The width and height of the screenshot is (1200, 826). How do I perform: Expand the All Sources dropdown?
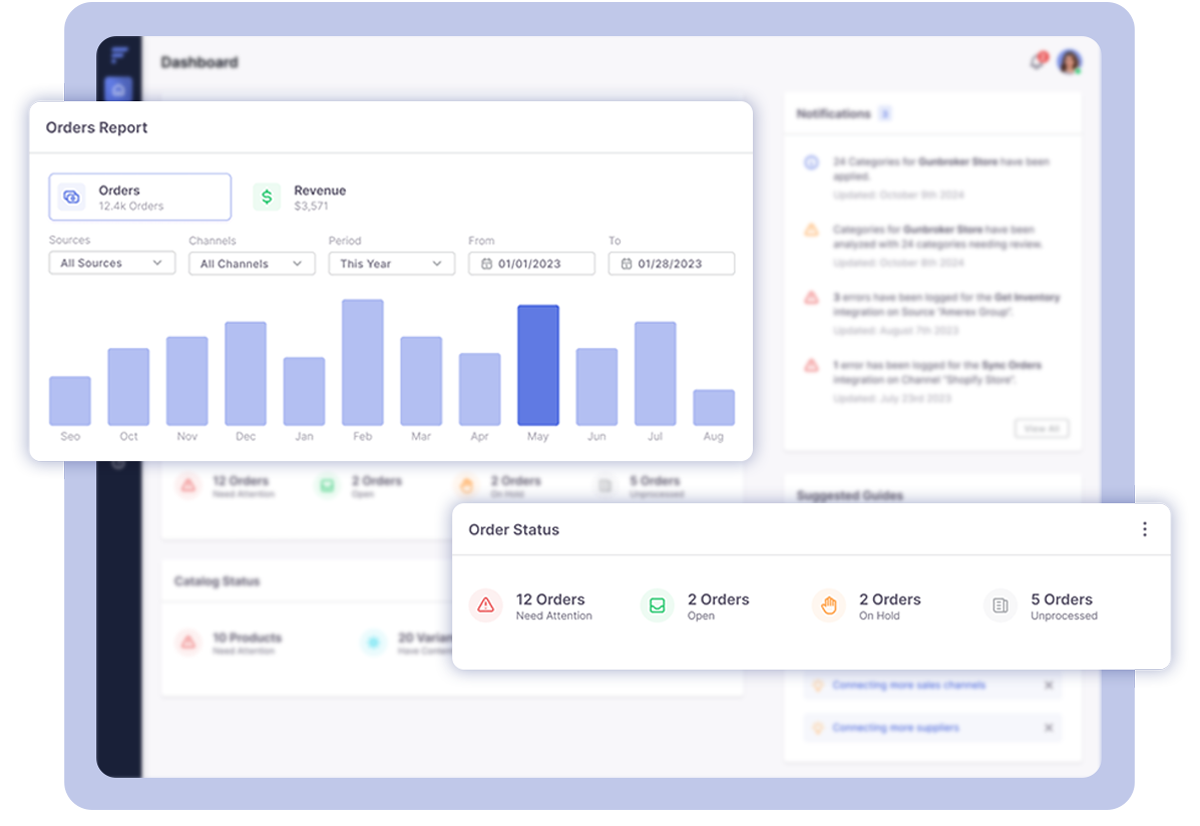pos(112,263)
